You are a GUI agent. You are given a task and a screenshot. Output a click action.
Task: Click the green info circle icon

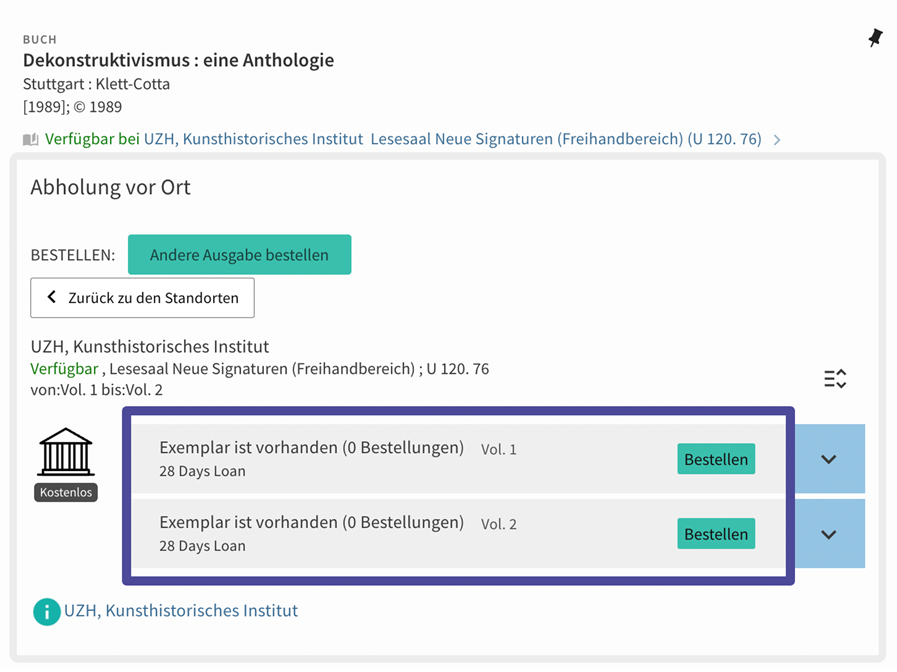pyautogui.click(x=46, y=611)
